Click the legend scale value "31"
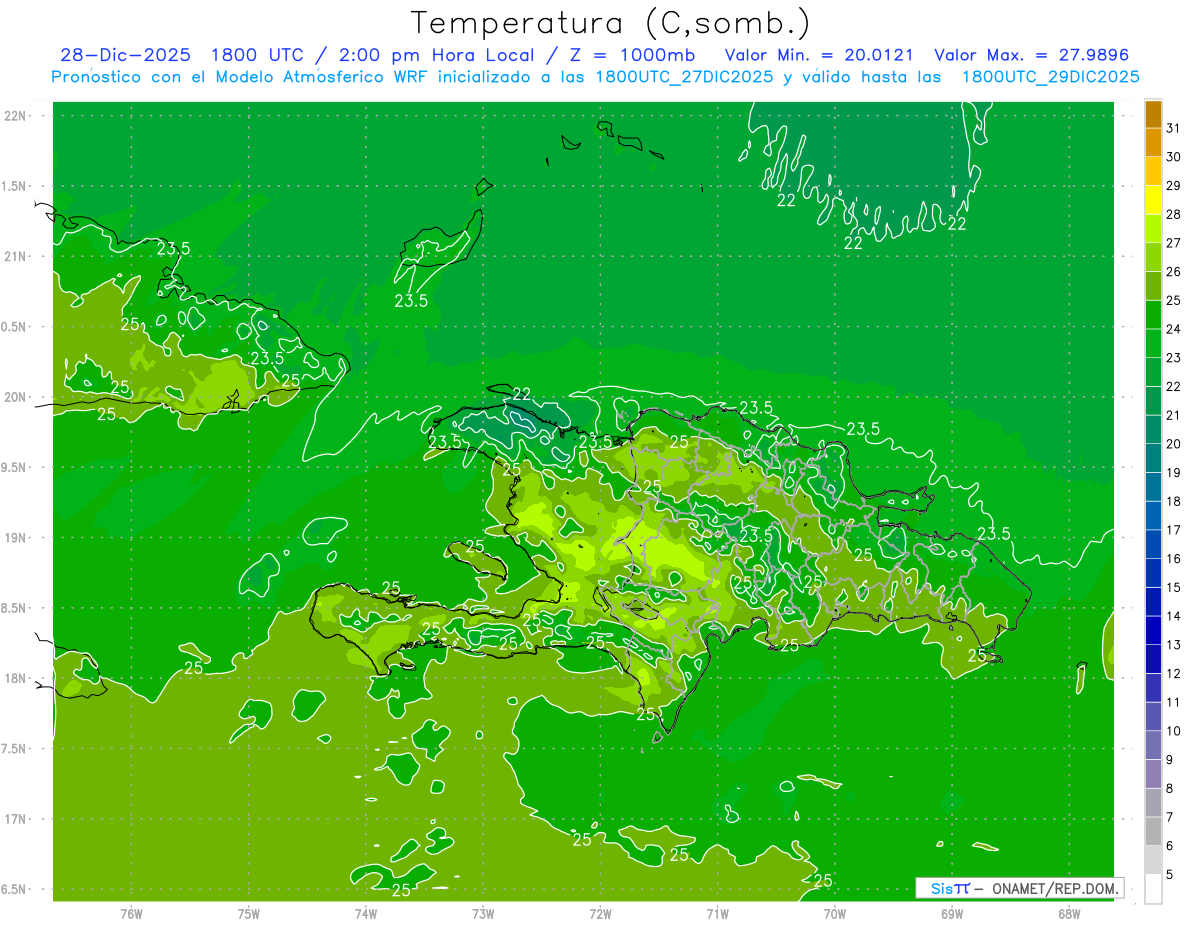 (1174, 128)
